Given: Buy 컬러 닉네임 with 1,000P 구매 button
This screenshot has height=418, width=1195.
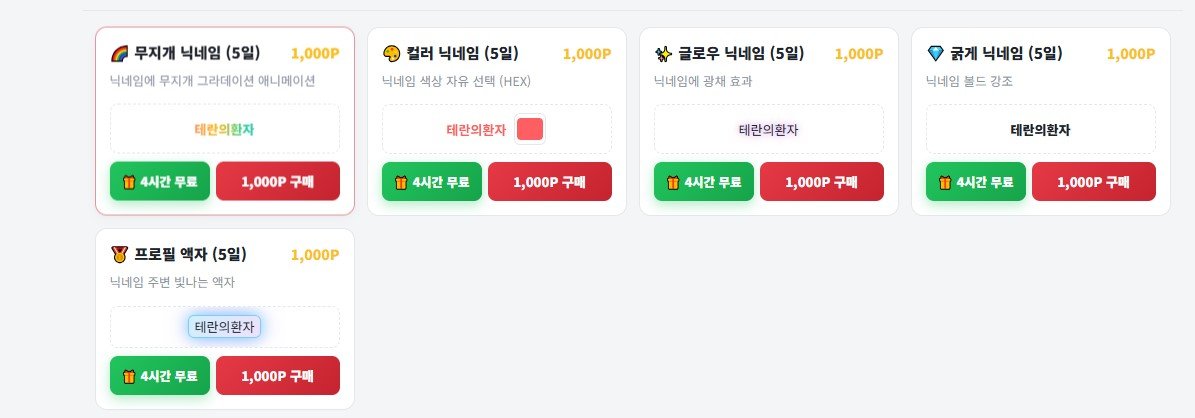Looking at the screenshot, I should pos(549,182).
